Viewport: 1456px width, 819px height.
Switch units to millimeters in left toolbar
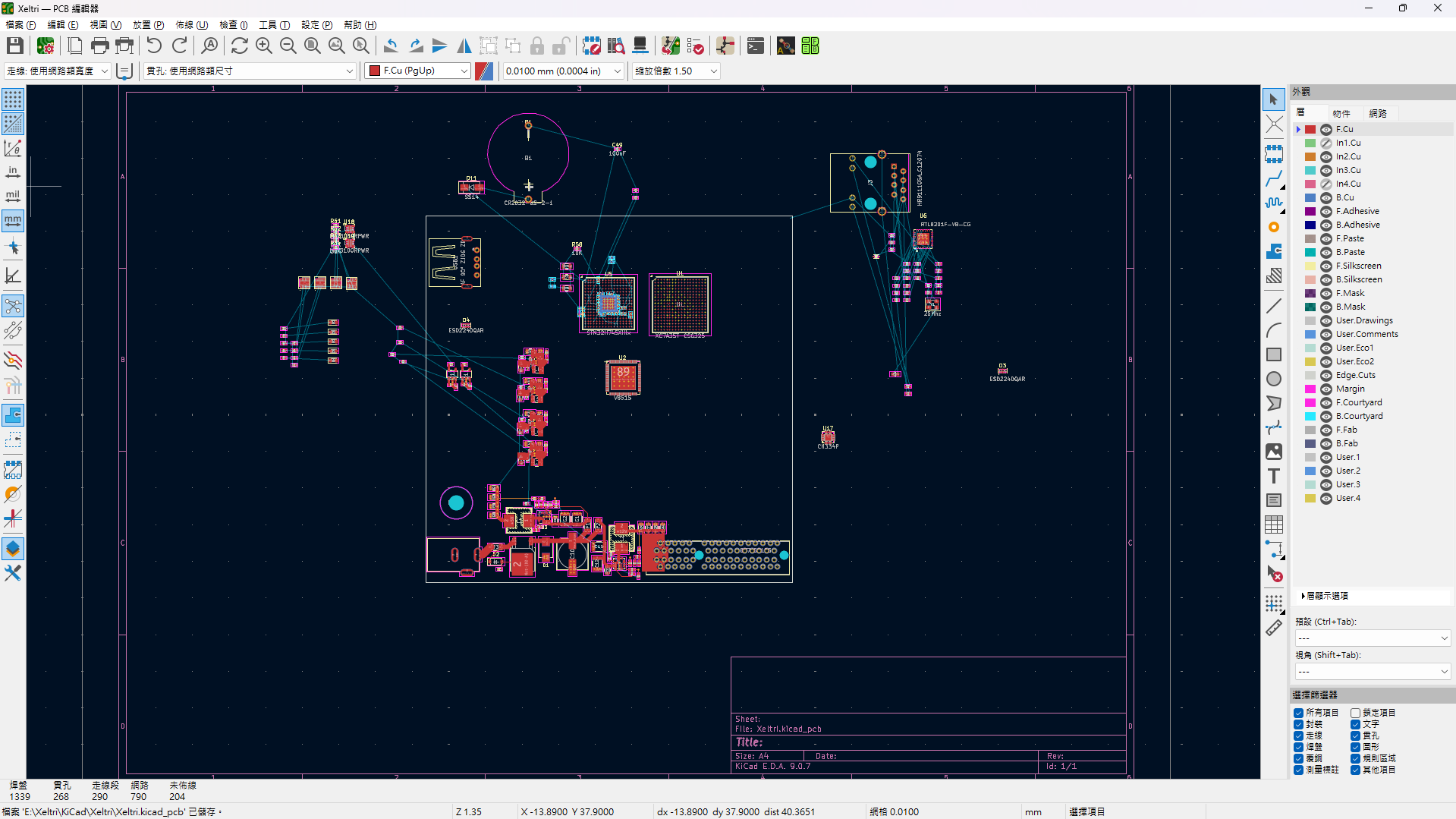click(x=13, y=221)
